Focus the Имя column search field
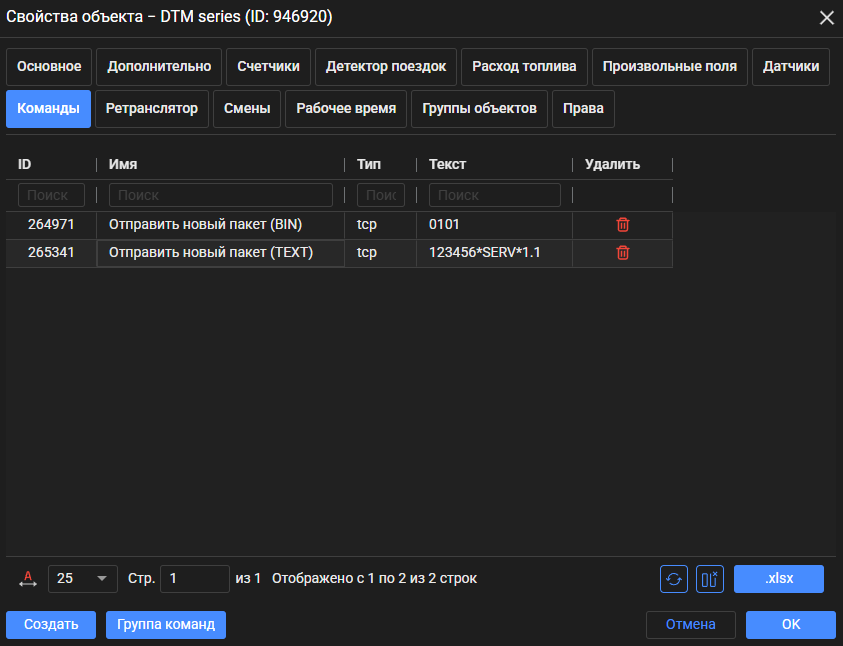Screen dimensions: 843x646 tap(220, 195)
